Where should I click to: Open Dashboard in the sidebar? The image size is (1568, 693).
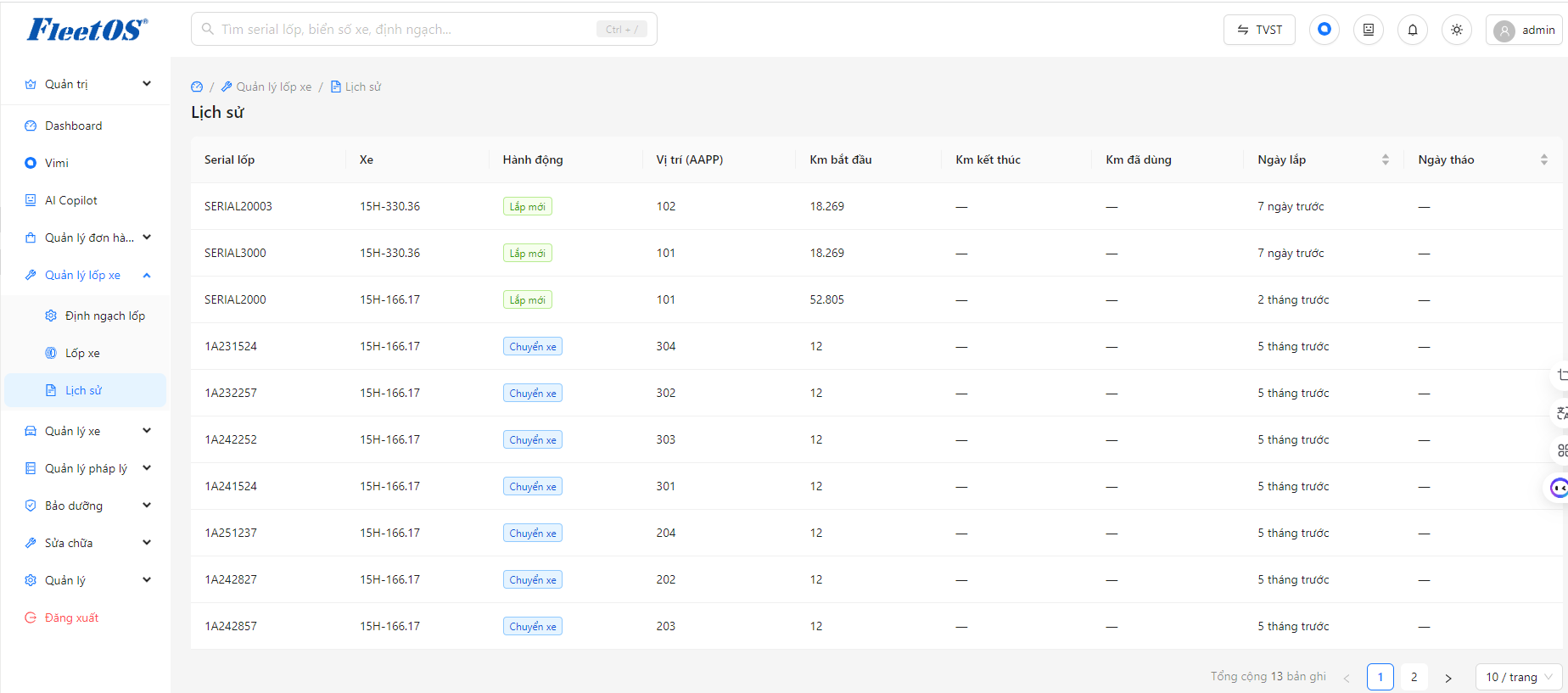(87, 126)
